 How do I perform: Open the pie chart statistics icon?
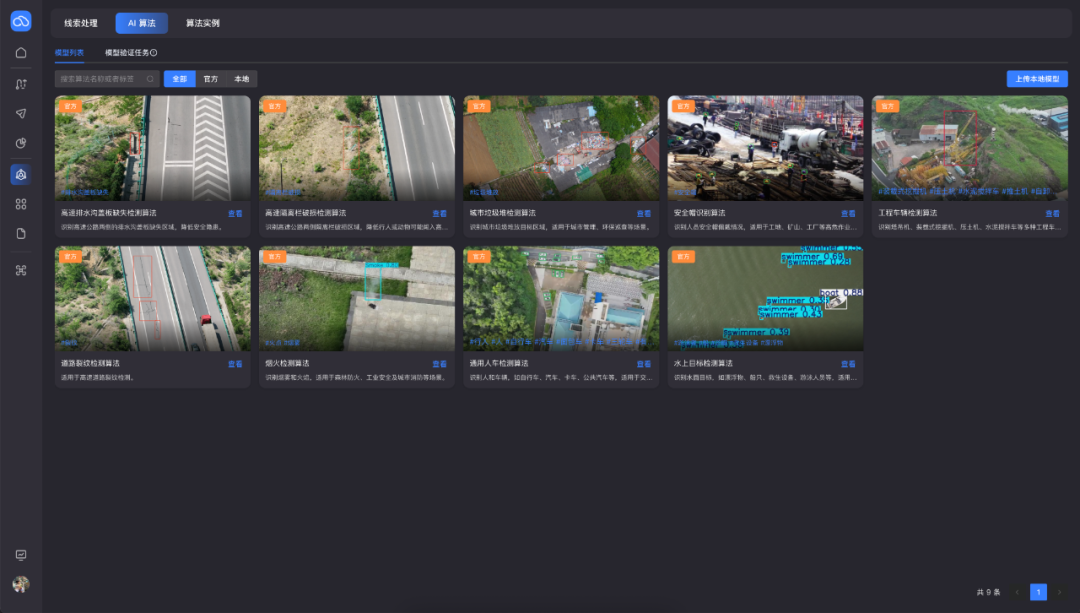[x=21, y=143]
